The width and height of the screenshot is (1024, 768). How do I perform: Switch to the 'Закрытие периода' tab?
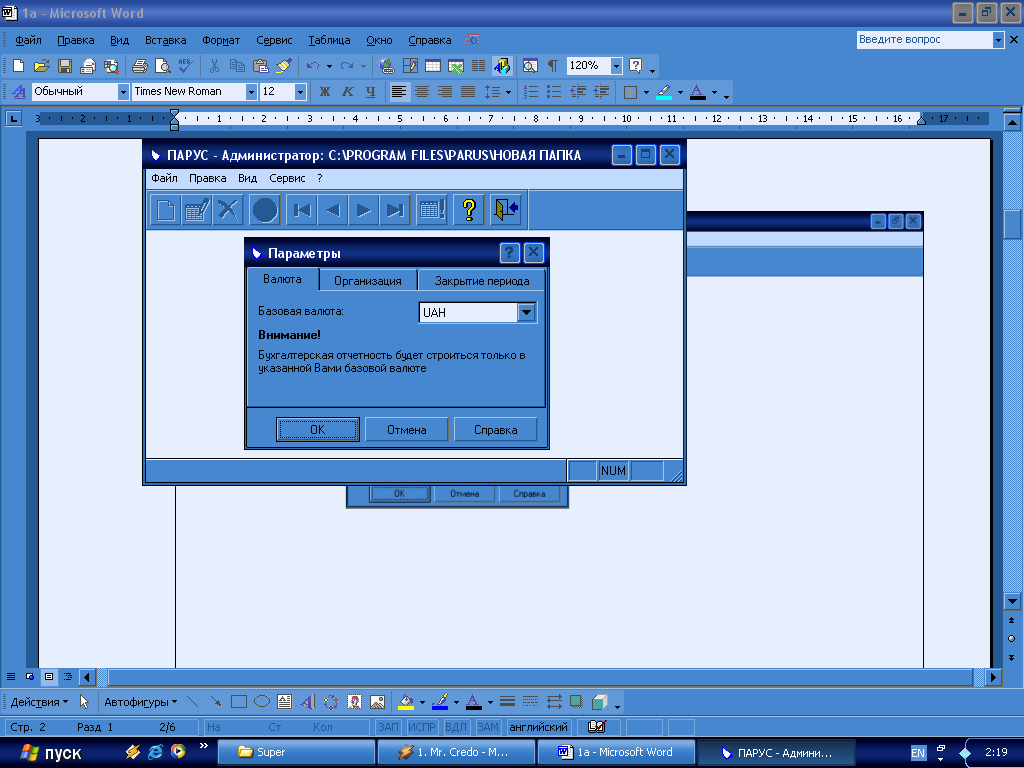(482, 281)
